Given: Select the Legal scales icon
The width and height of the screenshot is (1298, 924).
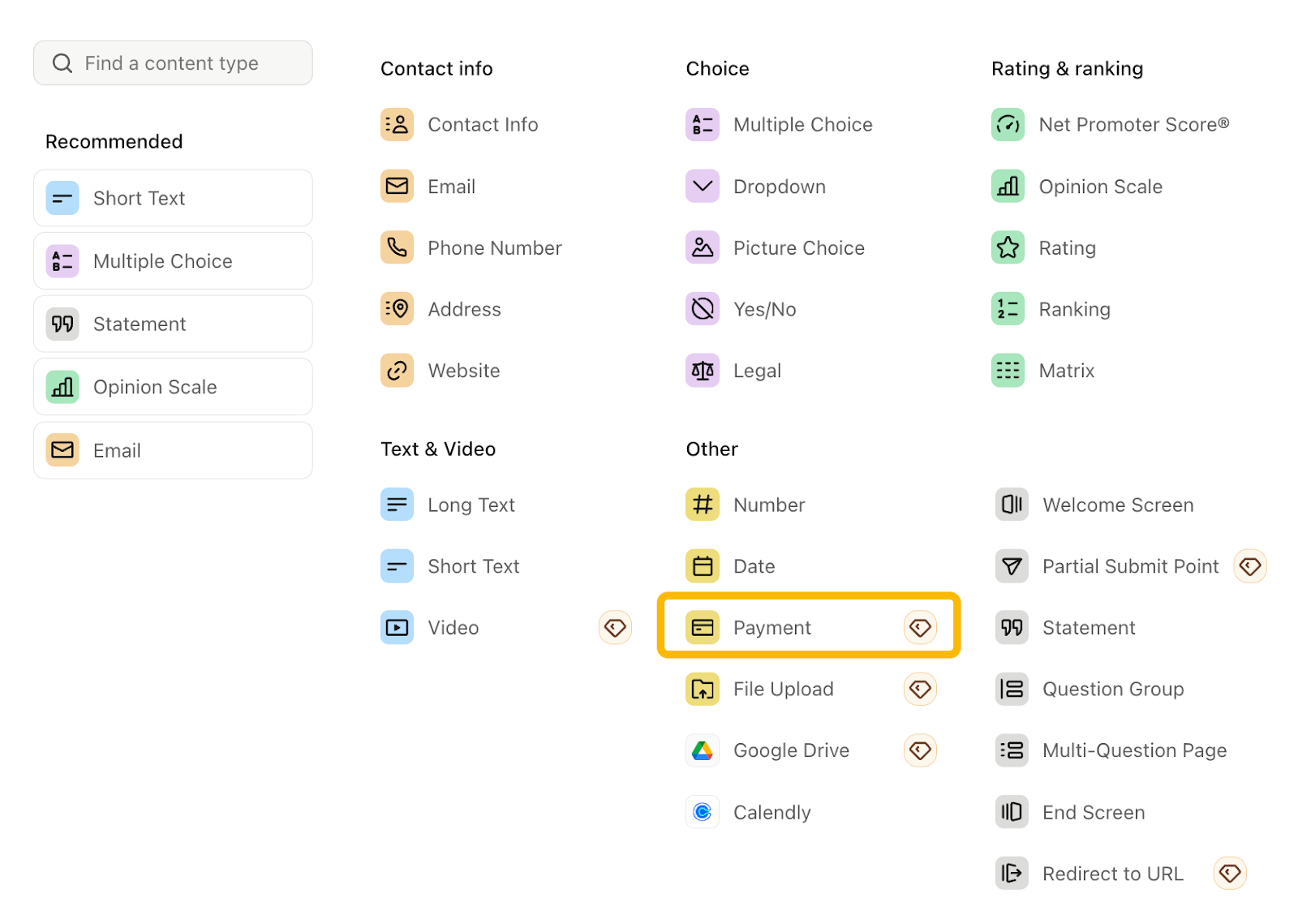Looking at the screenshot, I should 703,371.
